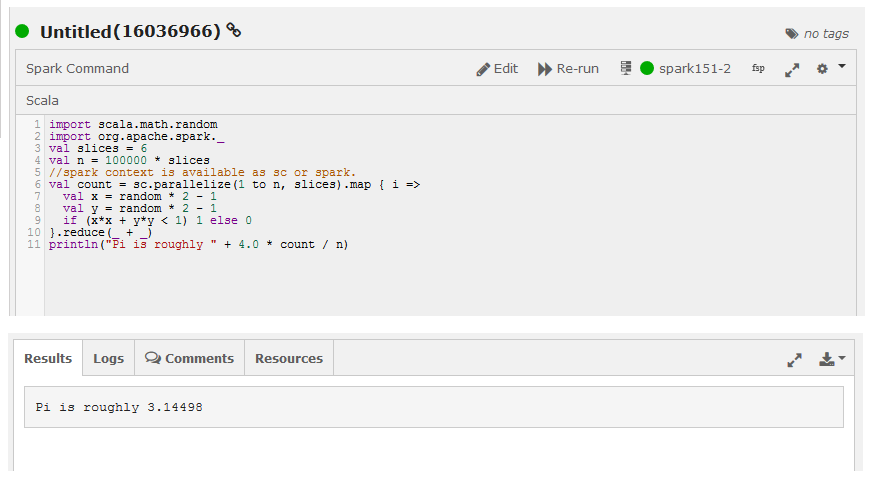The image size is (886, 490).
Task: Open the gear settings menu in the command toolbar
Action: tap(822, 68)
